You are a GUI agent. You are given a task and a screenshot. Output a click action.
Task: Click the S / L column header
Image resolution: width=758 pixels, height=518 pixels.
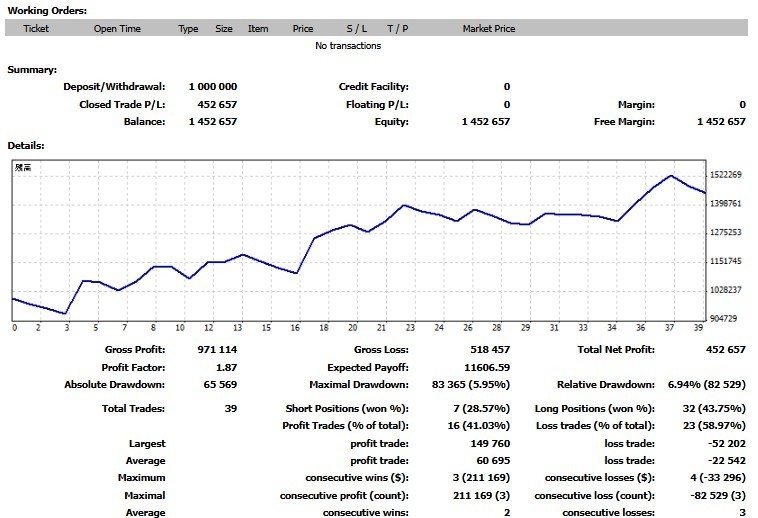coord(357,29)
